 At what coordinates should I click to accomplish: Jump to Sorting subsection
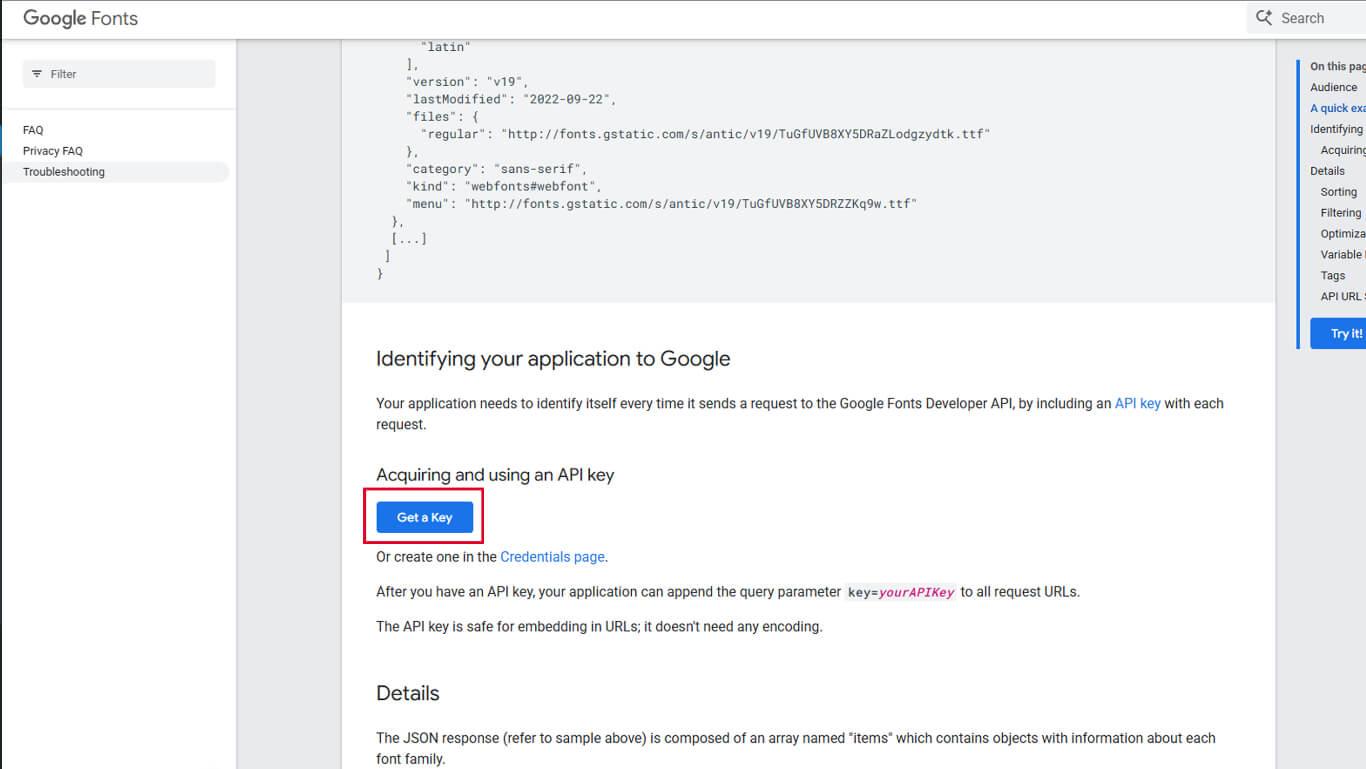coord(1338,192)
